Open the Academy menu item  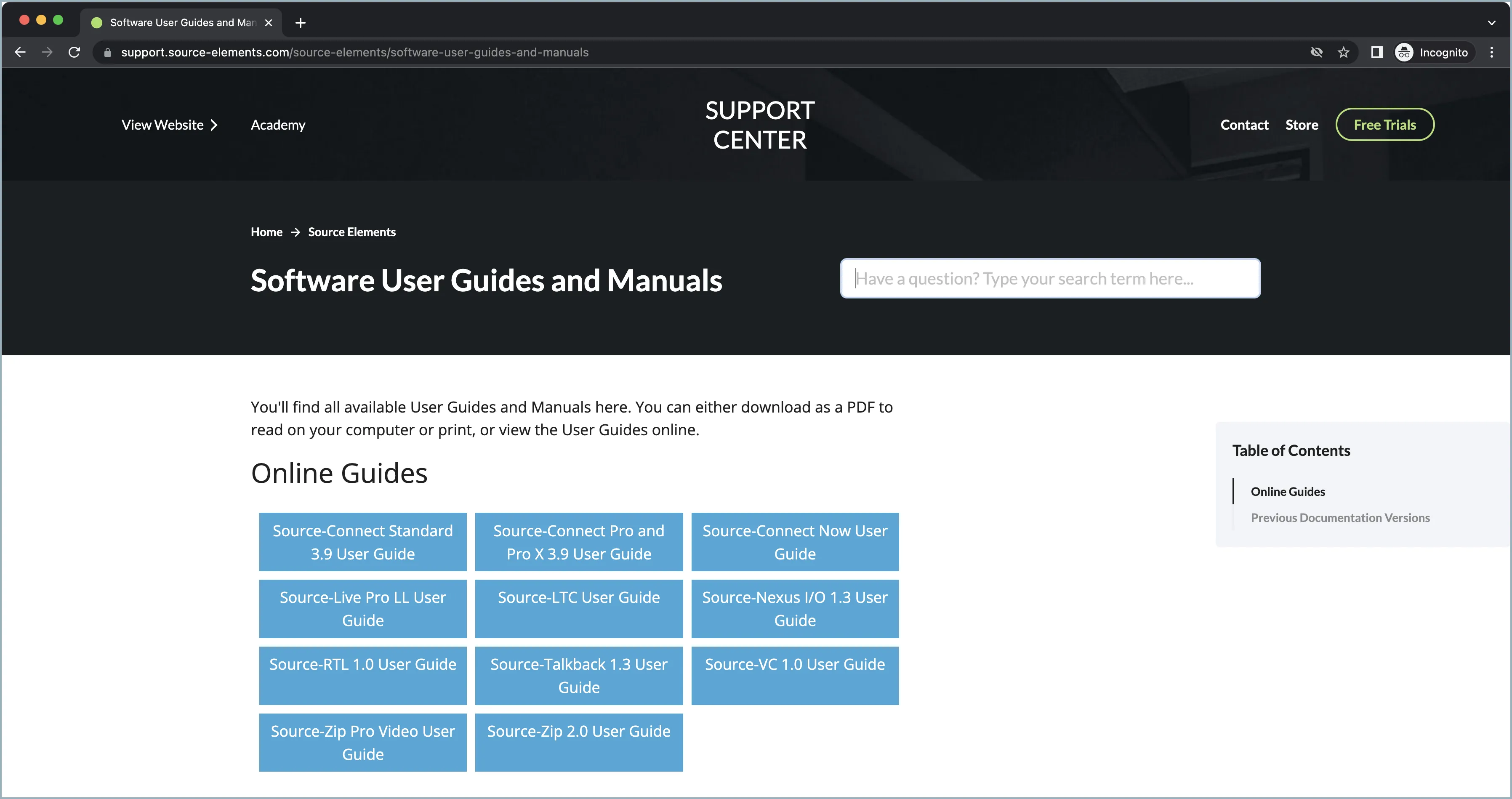coord(278,125)
